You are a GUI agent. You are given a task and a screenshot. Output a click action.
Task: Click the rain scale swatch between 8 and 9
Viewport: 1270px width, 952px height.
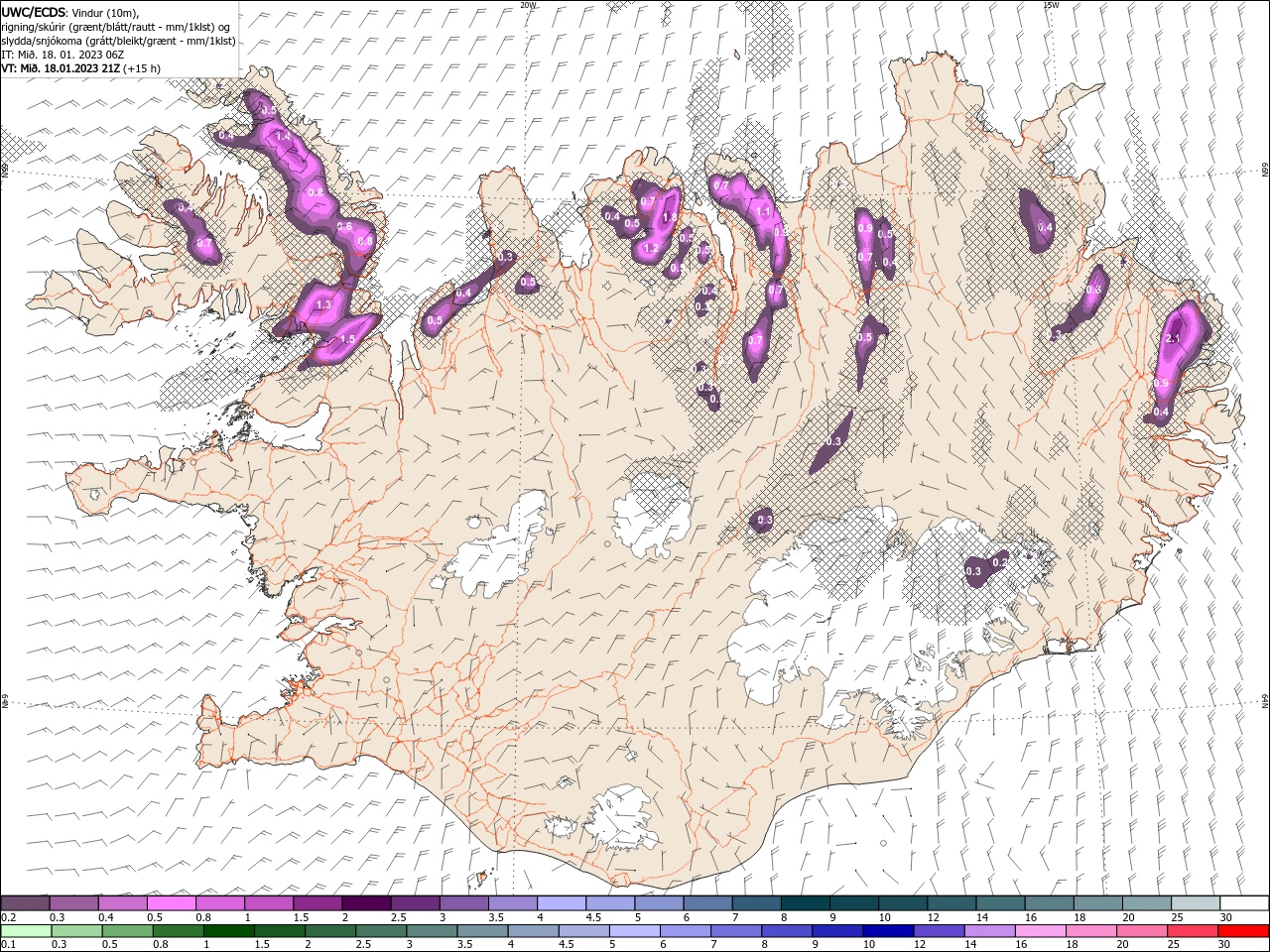pyautogui.click(x=787, y=931)
